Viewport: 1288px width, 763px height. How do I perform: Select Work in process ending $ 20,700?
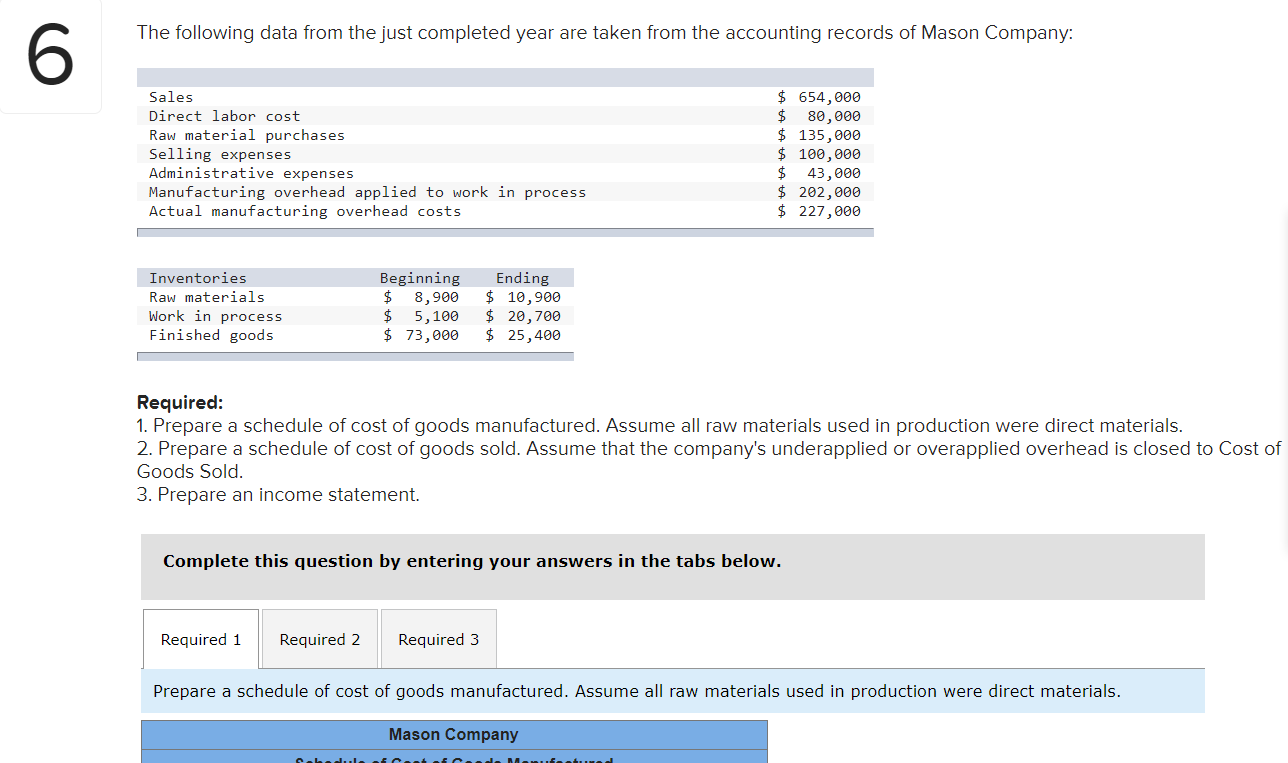pyautogui.click(x=523, y=316)
